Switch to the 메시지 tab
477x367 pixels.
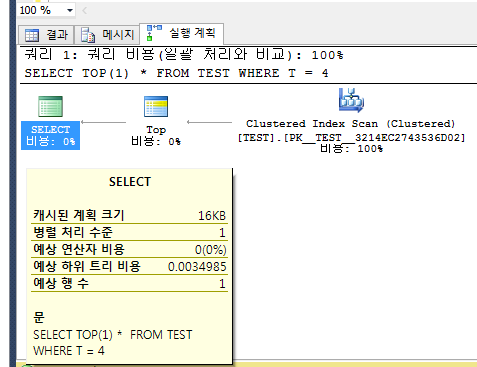[x=106, y=35]
